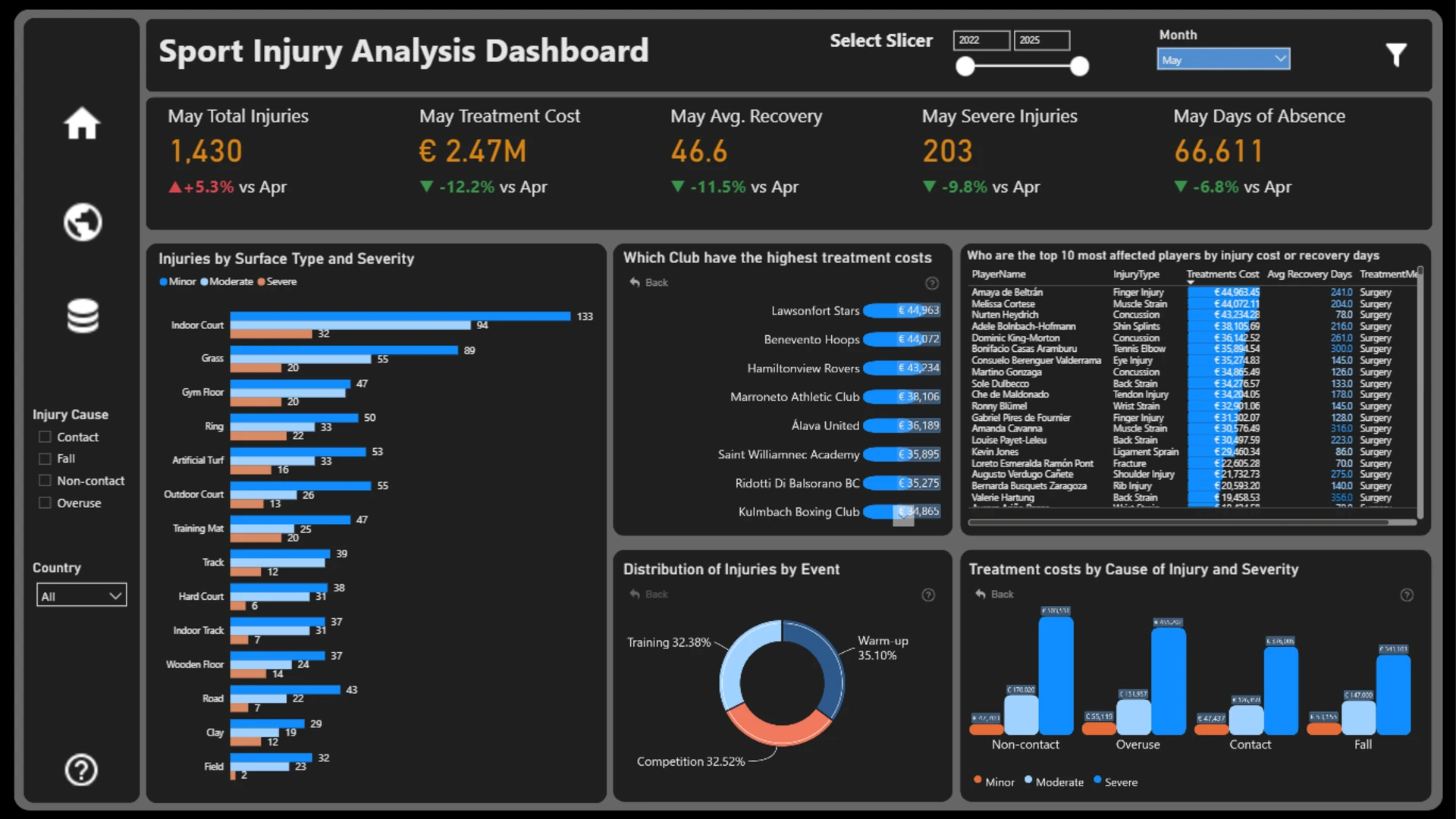Expand the Month dropdown showing May
This screenshot has height=819, width=1456.
pos(1223,59)
